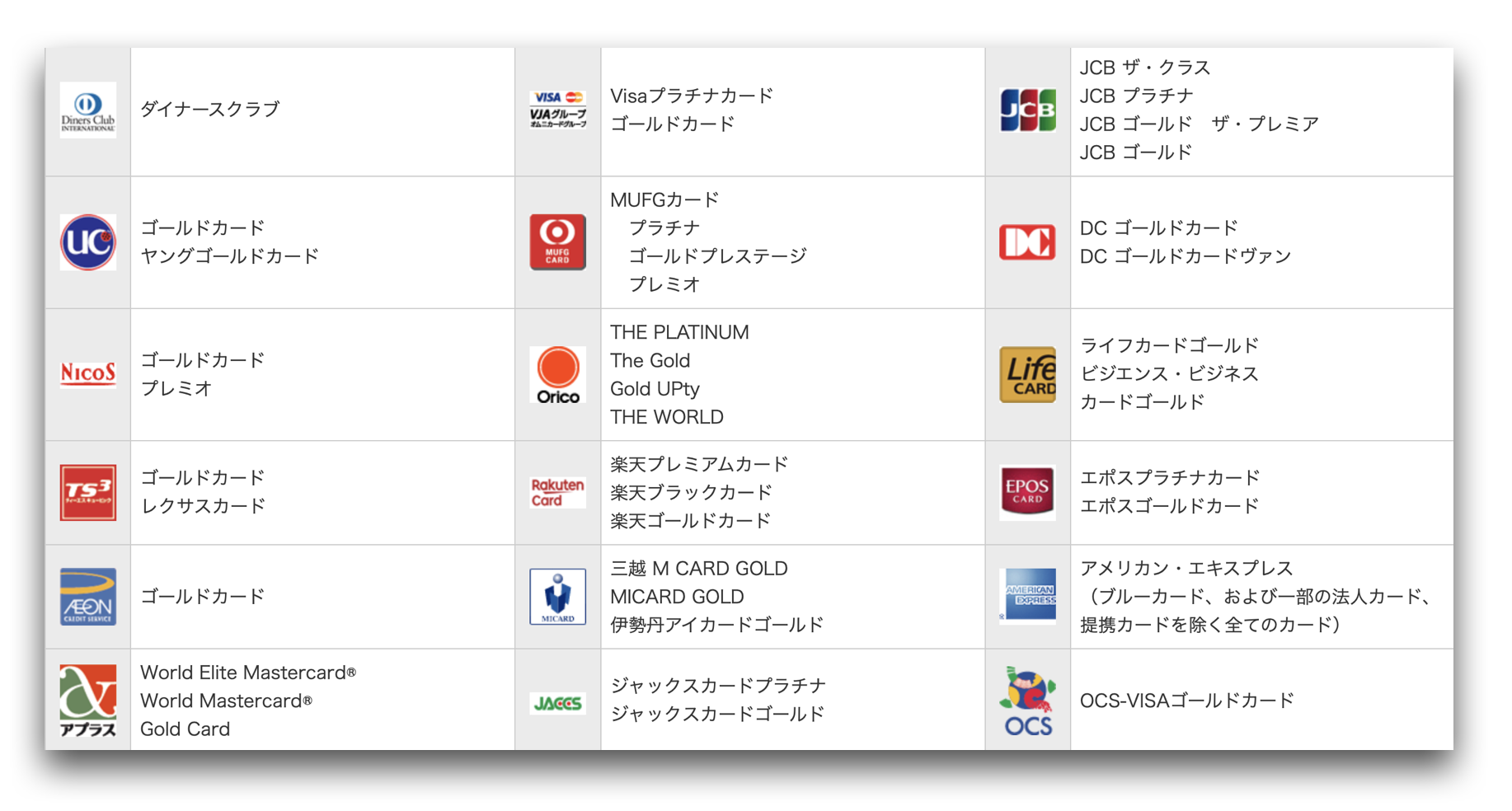Select ジャックスカードゴールド text
This screenshot has height=811, width=1512.
[717, 714]
